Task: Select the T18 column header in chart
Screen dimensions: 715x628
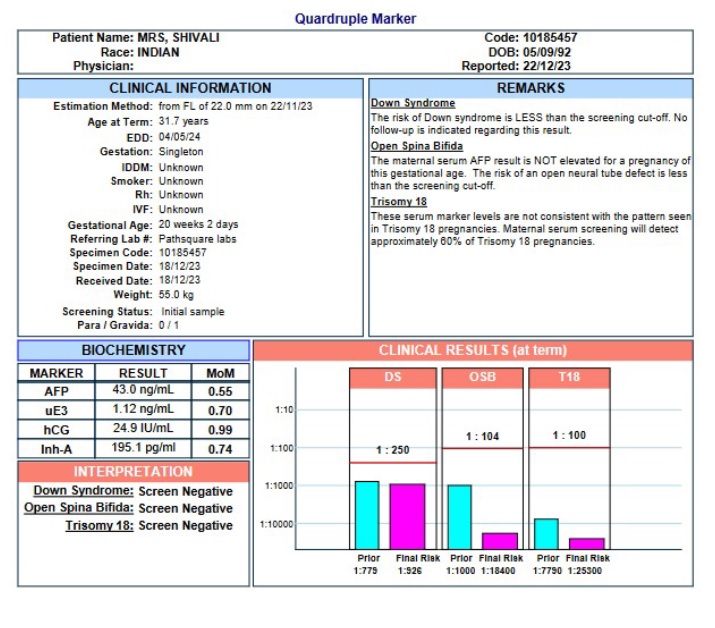Action: 568,377
